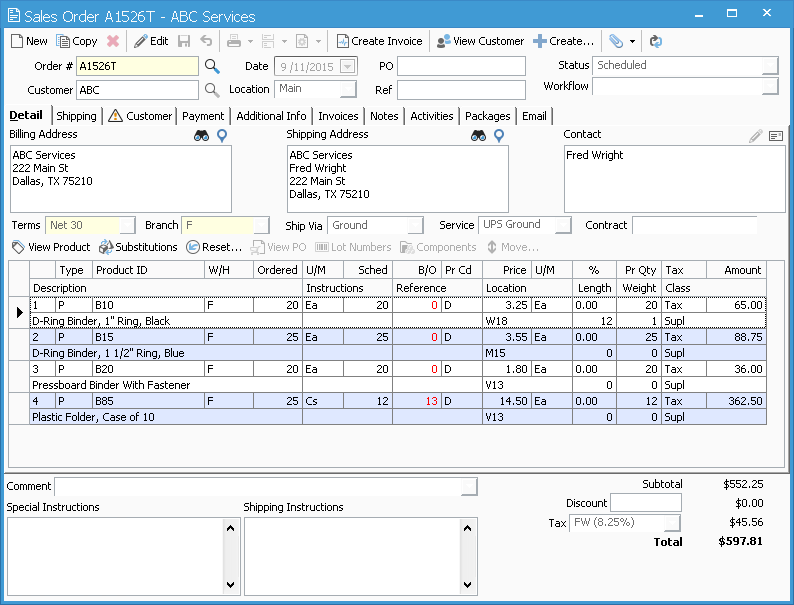Switch to the Email tab
Image resolution: width=794 pixels, height=605 pixels.
(534, 116)
